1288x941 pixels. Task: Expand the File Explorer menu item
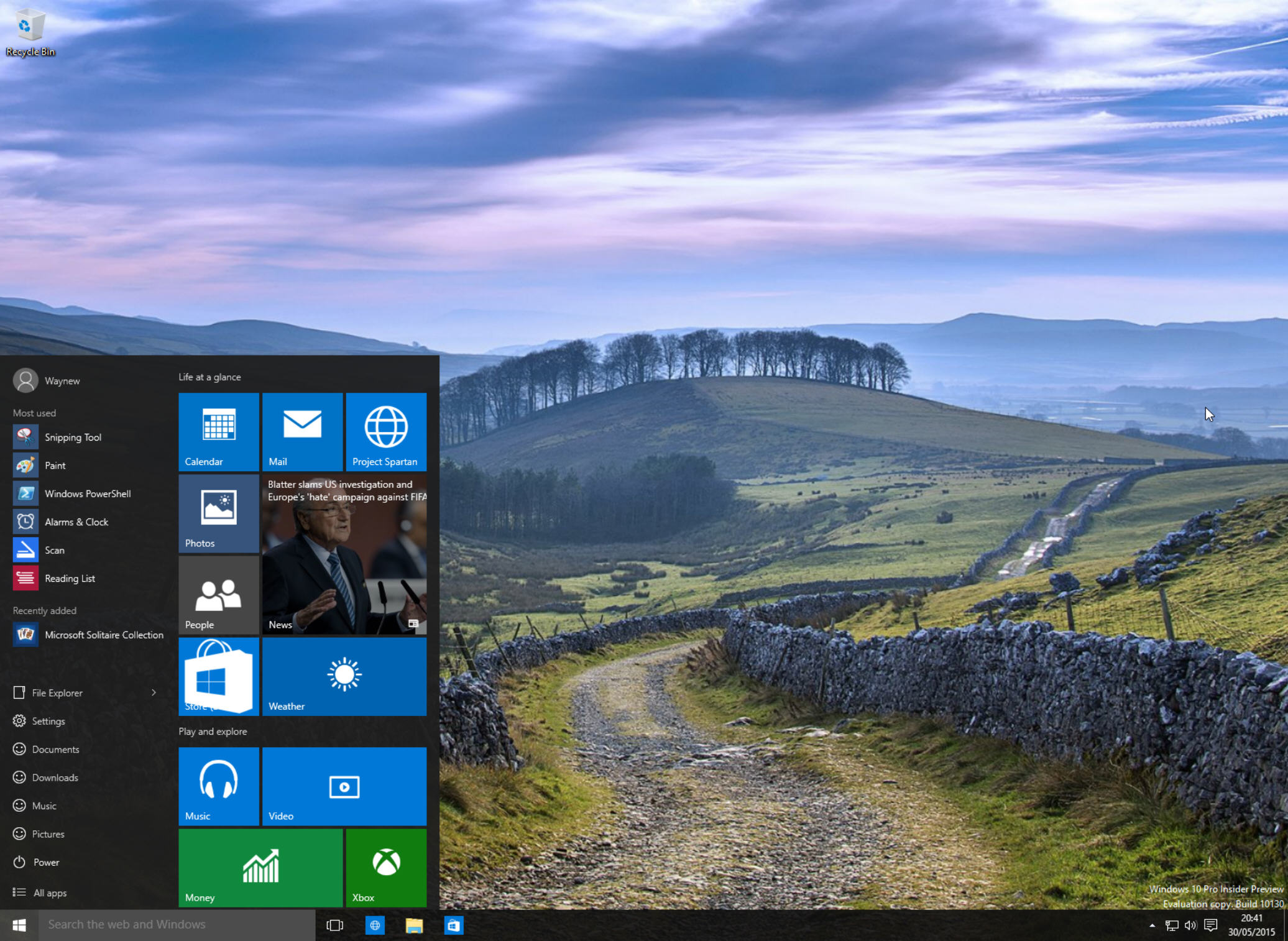(x=155, y=693)
